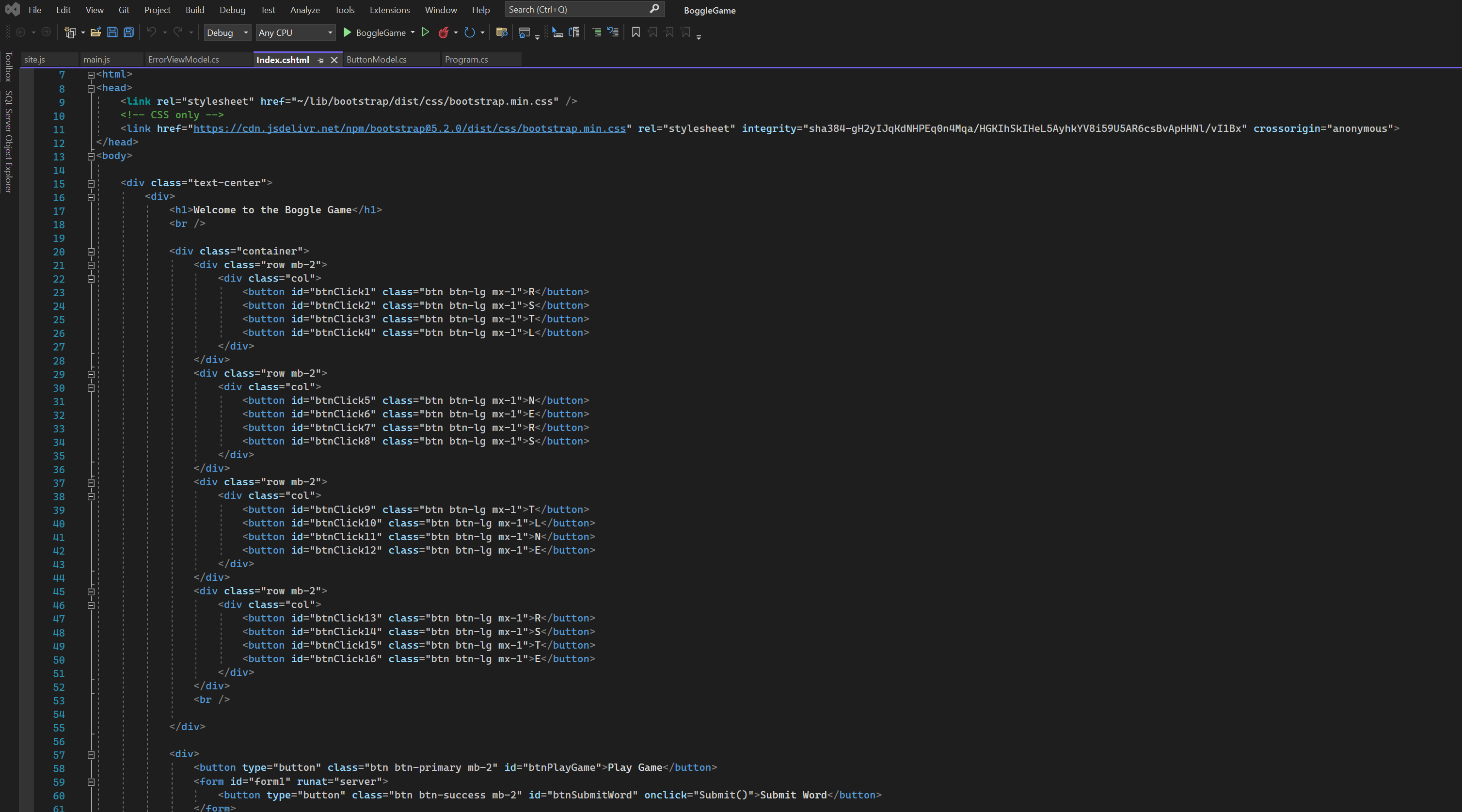The height and width of the screenshot is (812, 1462).
Task: Open the Build menu
Action: (195, 10)
